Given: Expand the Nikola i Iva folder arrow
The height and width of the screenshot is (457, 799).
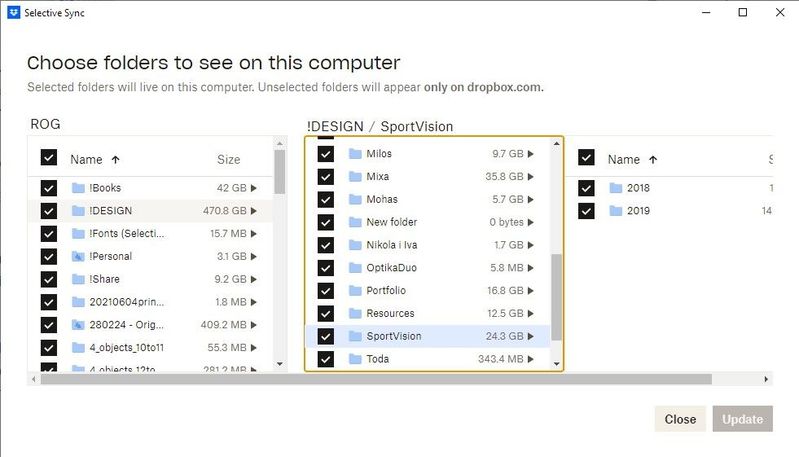Looking at the screenshot, I should 530,245.
